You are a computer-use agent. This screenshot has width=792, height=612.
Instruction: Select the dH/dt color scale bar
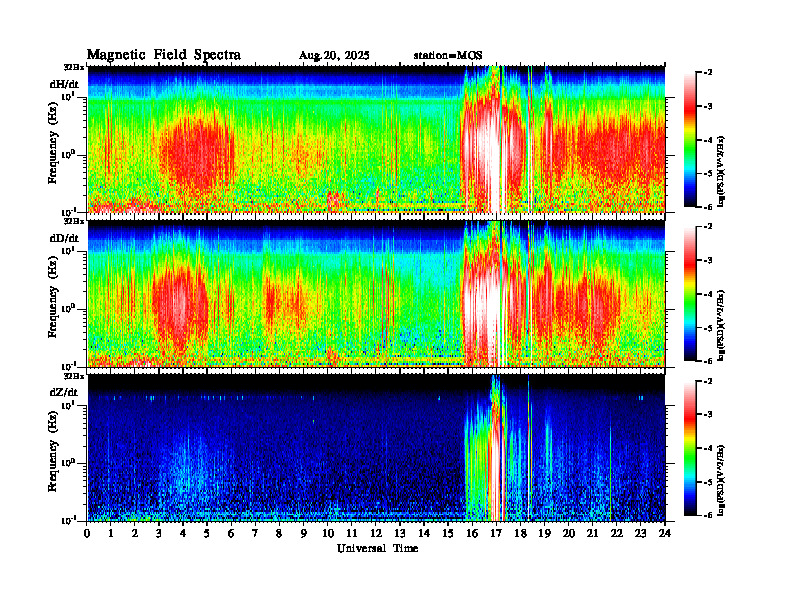coord(689,140)
